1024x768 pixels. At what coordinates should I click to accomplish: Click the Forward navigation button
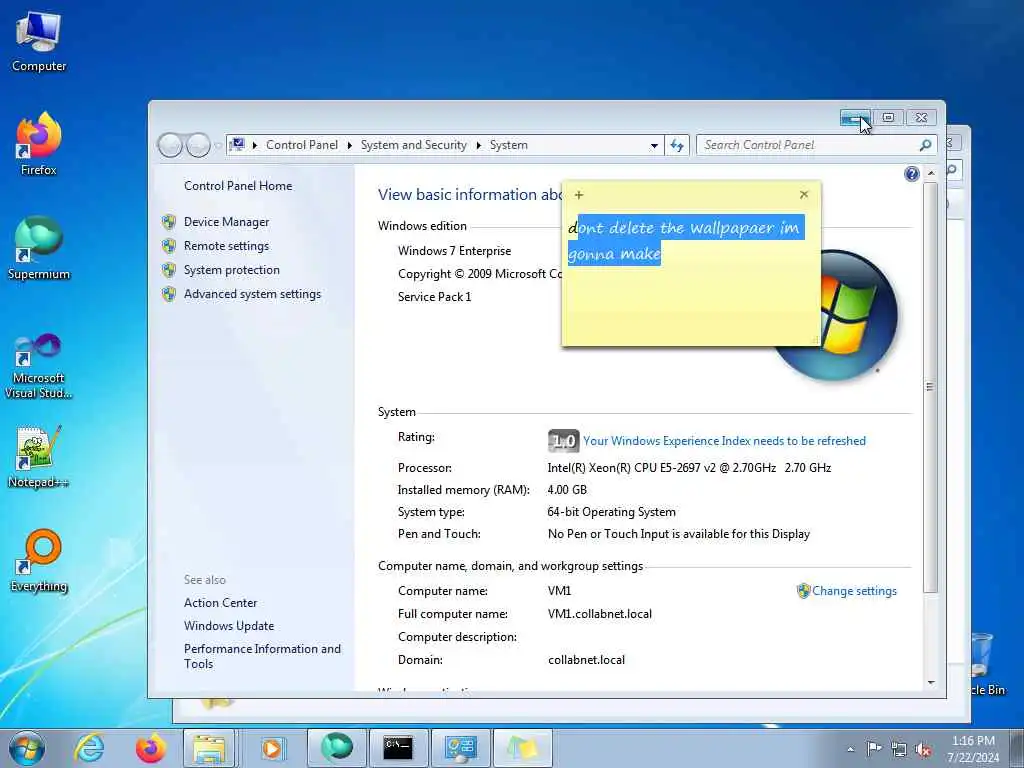(198, 145)
